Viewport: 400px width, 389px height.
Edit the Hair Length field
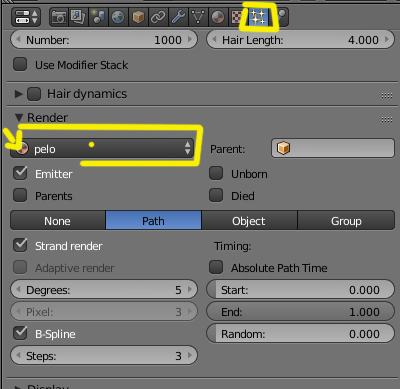tap(300, 40)
